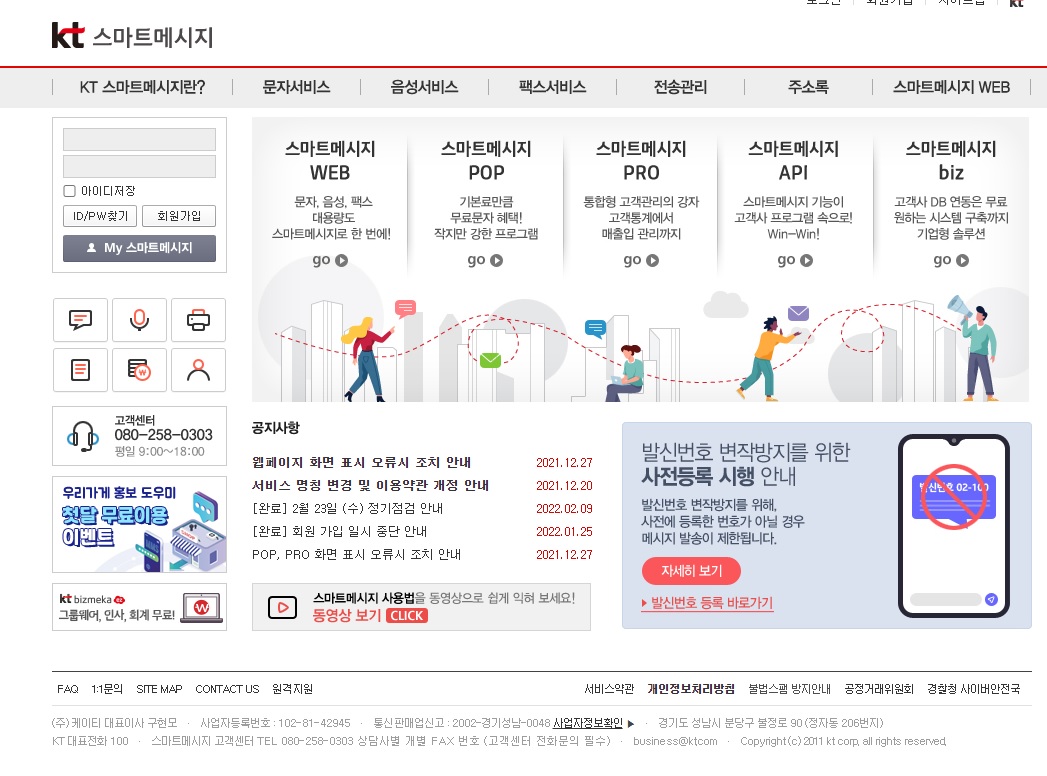
Task: Open the KT 스마트메시지란? menu
Action: point(142,87)
